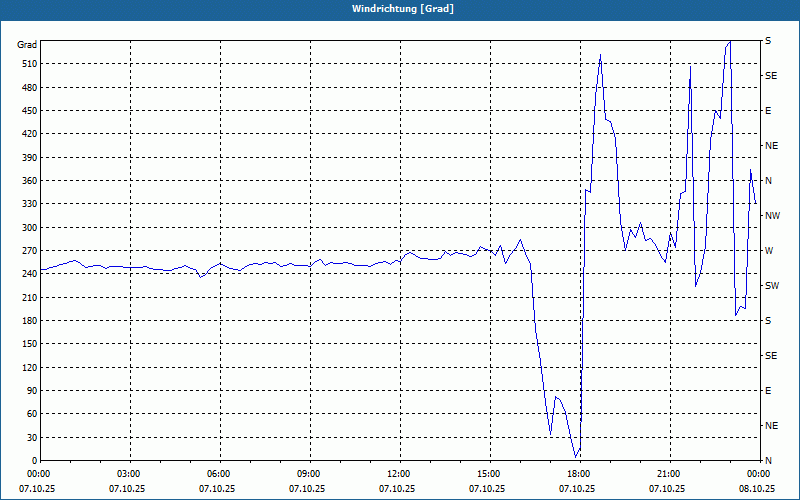
Task: Select the 450 y-axis value
Action: [30, 111]
